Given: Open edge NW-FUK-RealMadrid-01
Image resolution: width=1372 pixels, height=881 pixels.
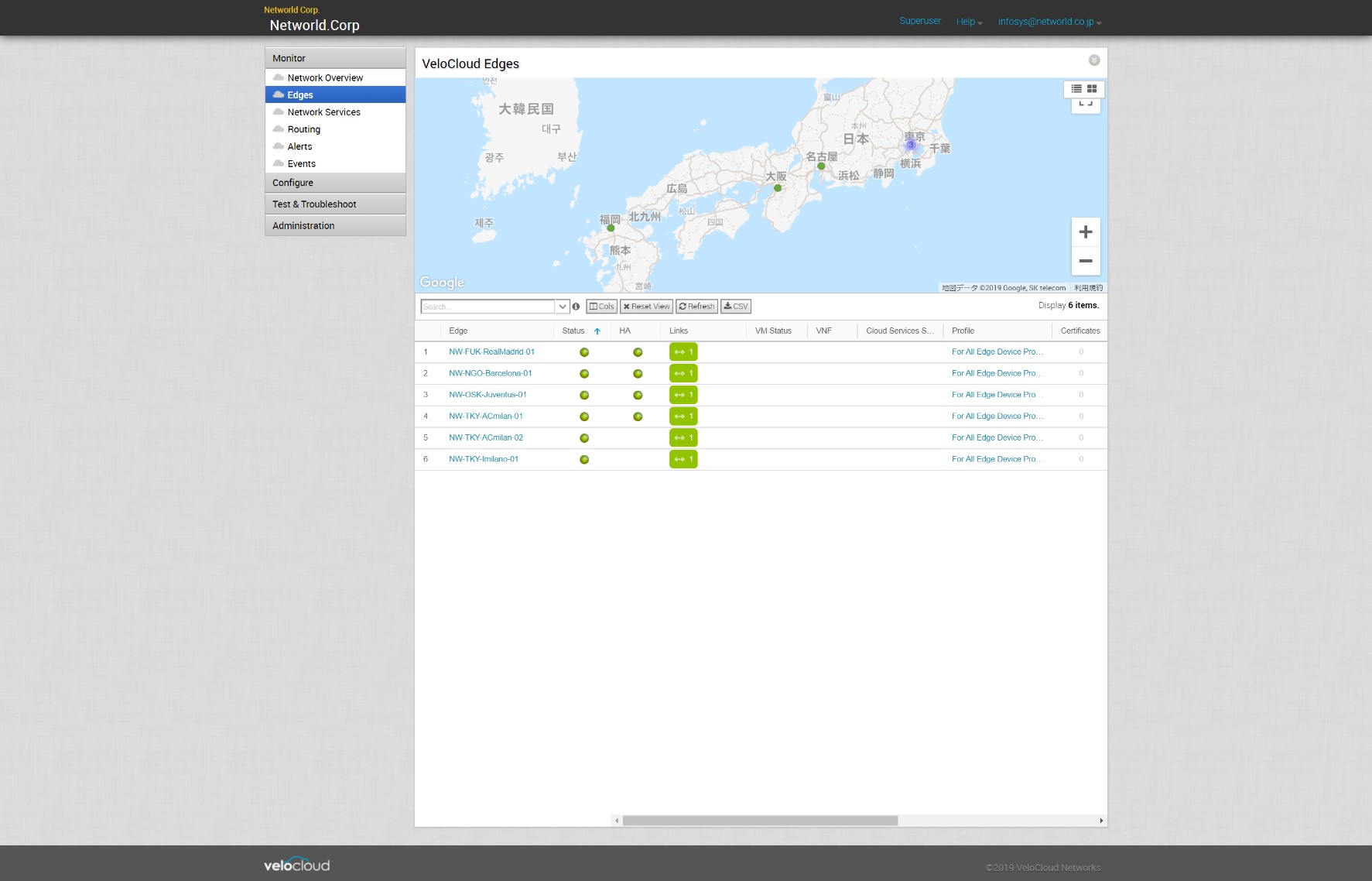Looking at the screenshot, I should [491, 351].
